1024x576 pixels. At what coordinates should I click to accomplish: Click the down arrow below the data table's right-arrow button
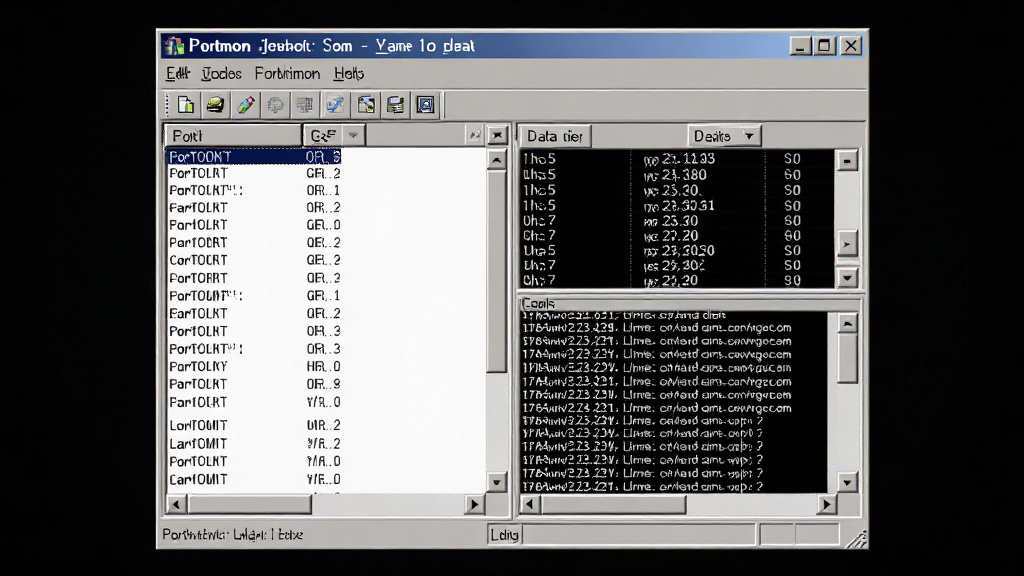coord(847,278)
